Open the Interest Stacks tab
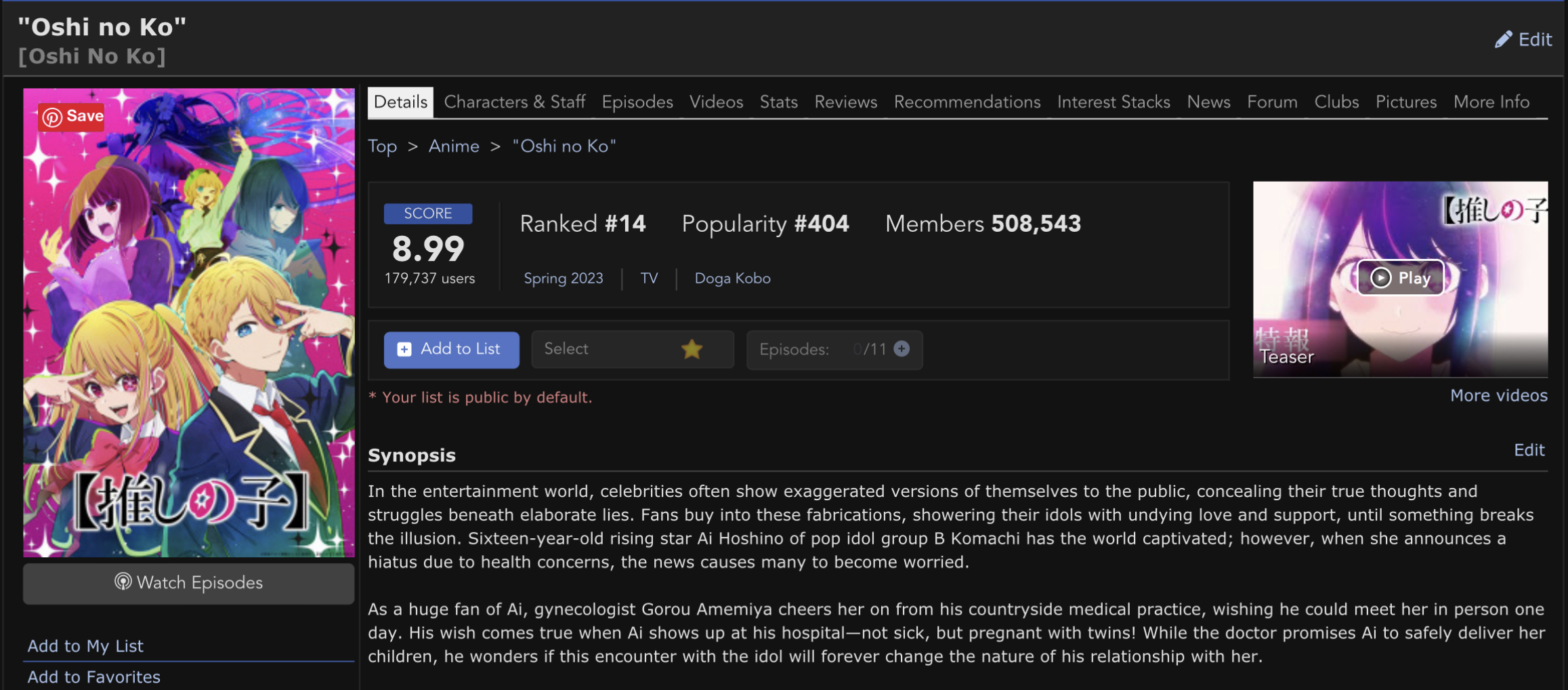 1114,102
